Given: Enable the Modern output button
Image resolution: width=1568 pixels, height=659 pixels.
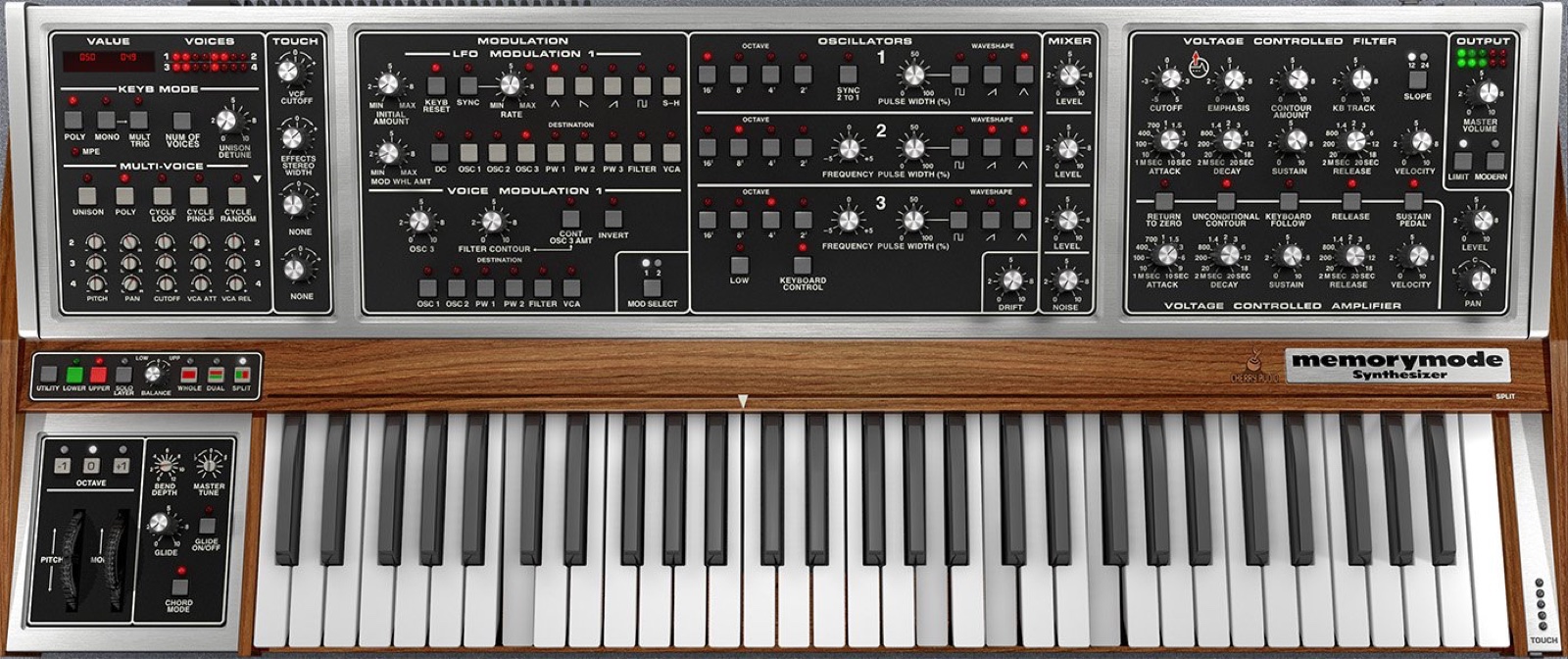Looking at the screenshot, I should pyautogui.click(x=1495, y=162).
